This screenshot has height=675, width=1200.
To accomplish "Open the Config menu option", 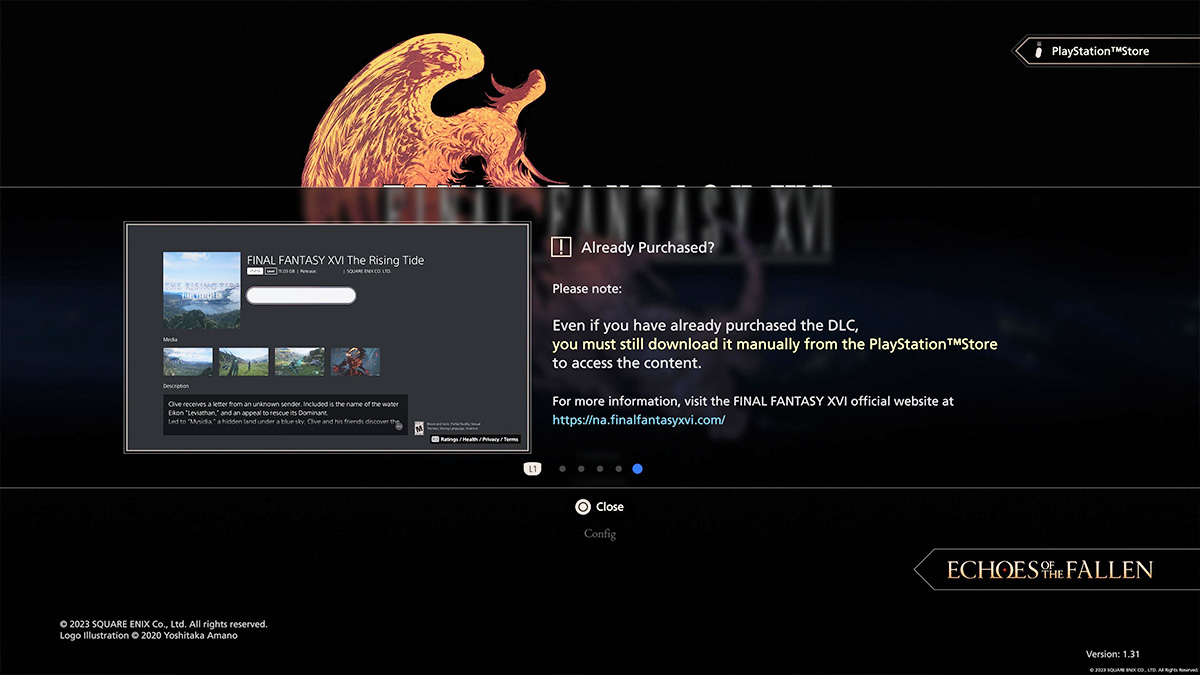I will (x=600, y=534).
